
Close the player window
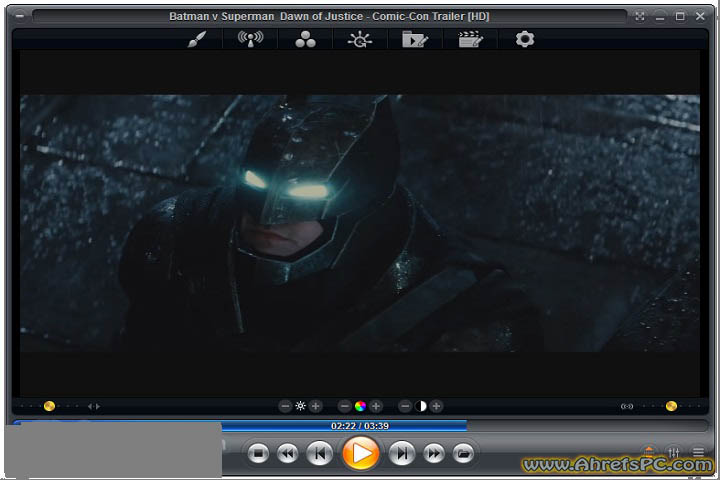pyautogui.click(x=700, y=17)
